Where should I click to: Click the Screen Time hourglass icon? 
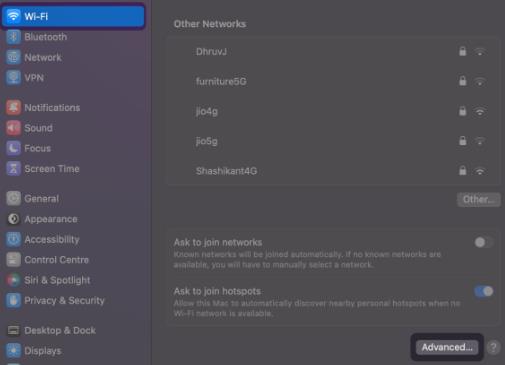pos(13,169)
